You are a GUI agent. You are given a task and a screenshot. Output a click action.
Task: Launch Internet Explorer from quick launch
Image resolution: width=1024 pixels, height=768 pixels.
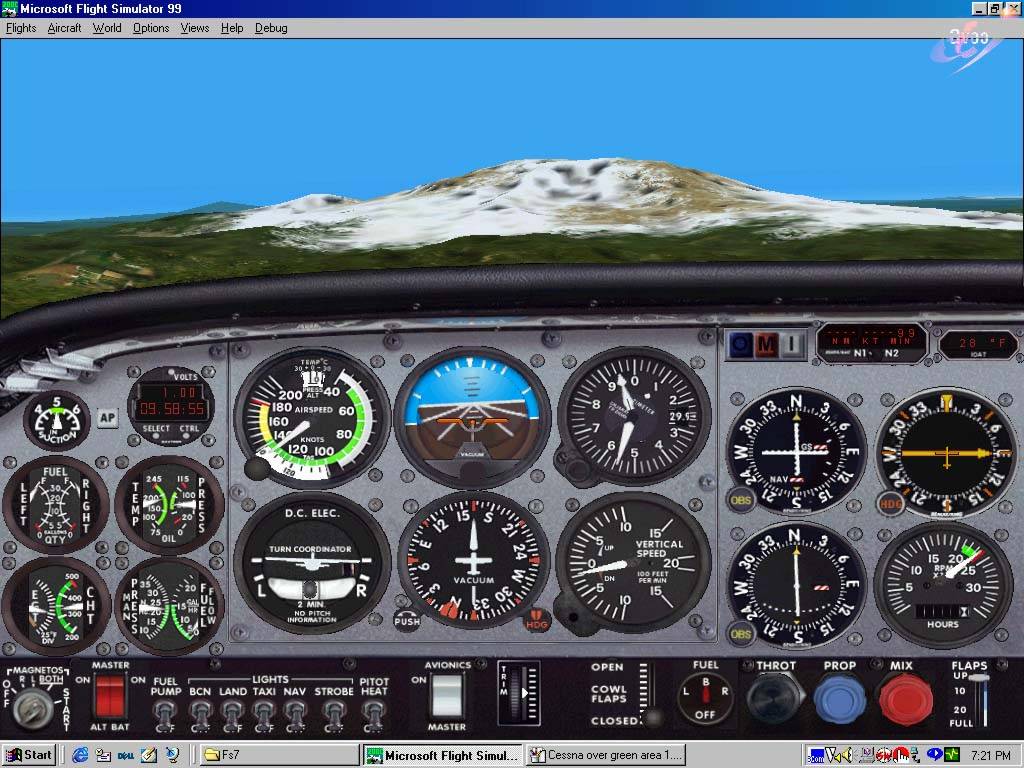tap(80, 756)
